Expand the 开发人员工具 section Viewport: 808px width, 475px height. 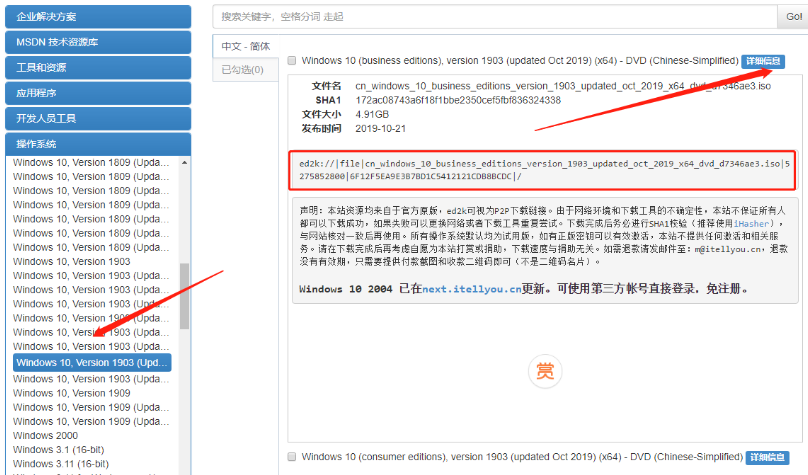[97, 118]
